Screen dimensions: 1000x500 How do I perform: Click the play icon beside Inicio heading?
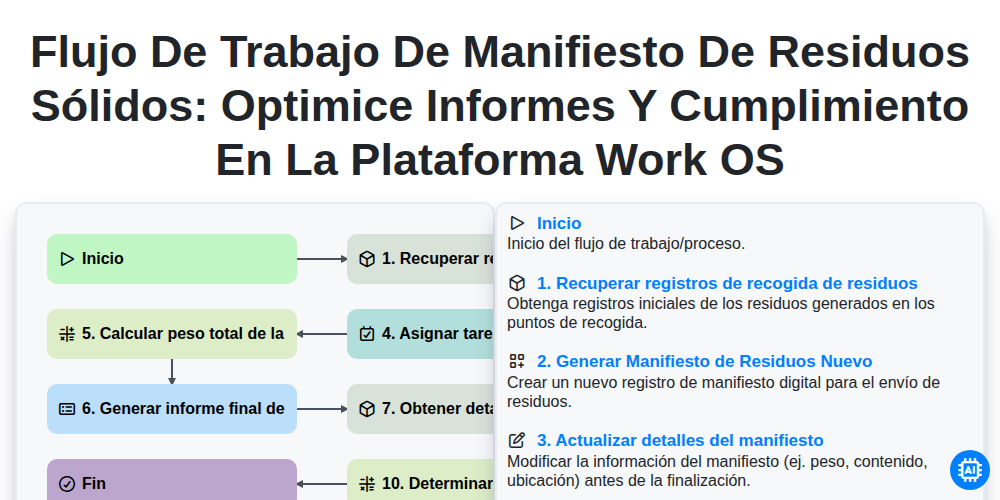[517, 223]
